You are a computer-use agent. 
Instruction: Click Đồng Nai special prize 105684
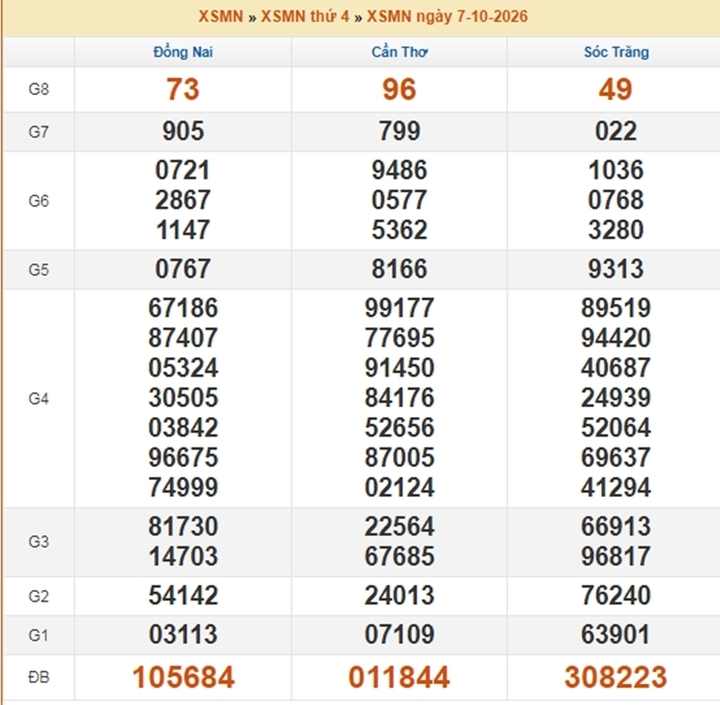tap(183, 677)
